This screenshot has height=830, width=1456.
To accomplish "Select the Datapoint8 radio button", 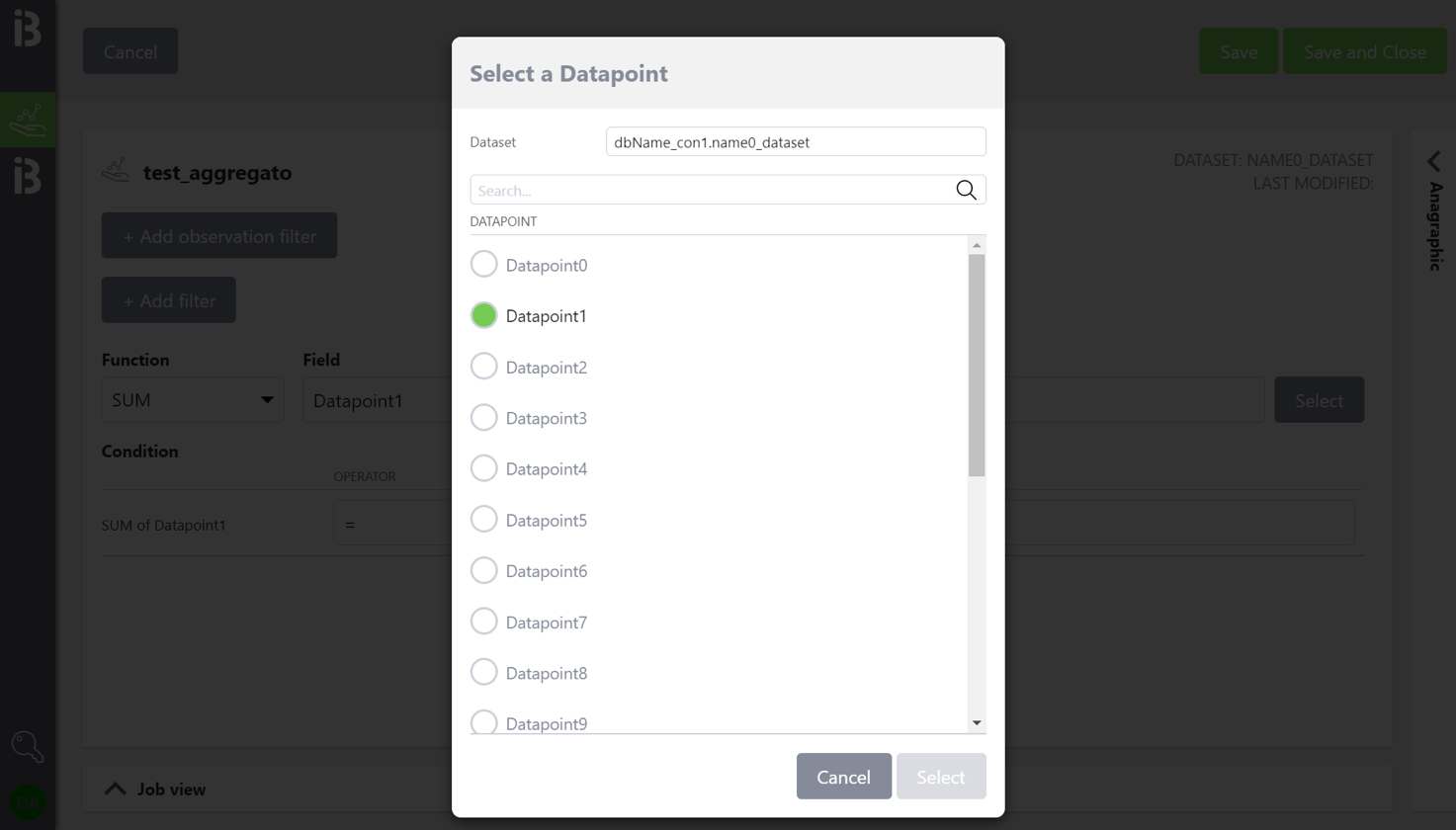I will coord(483,673).
